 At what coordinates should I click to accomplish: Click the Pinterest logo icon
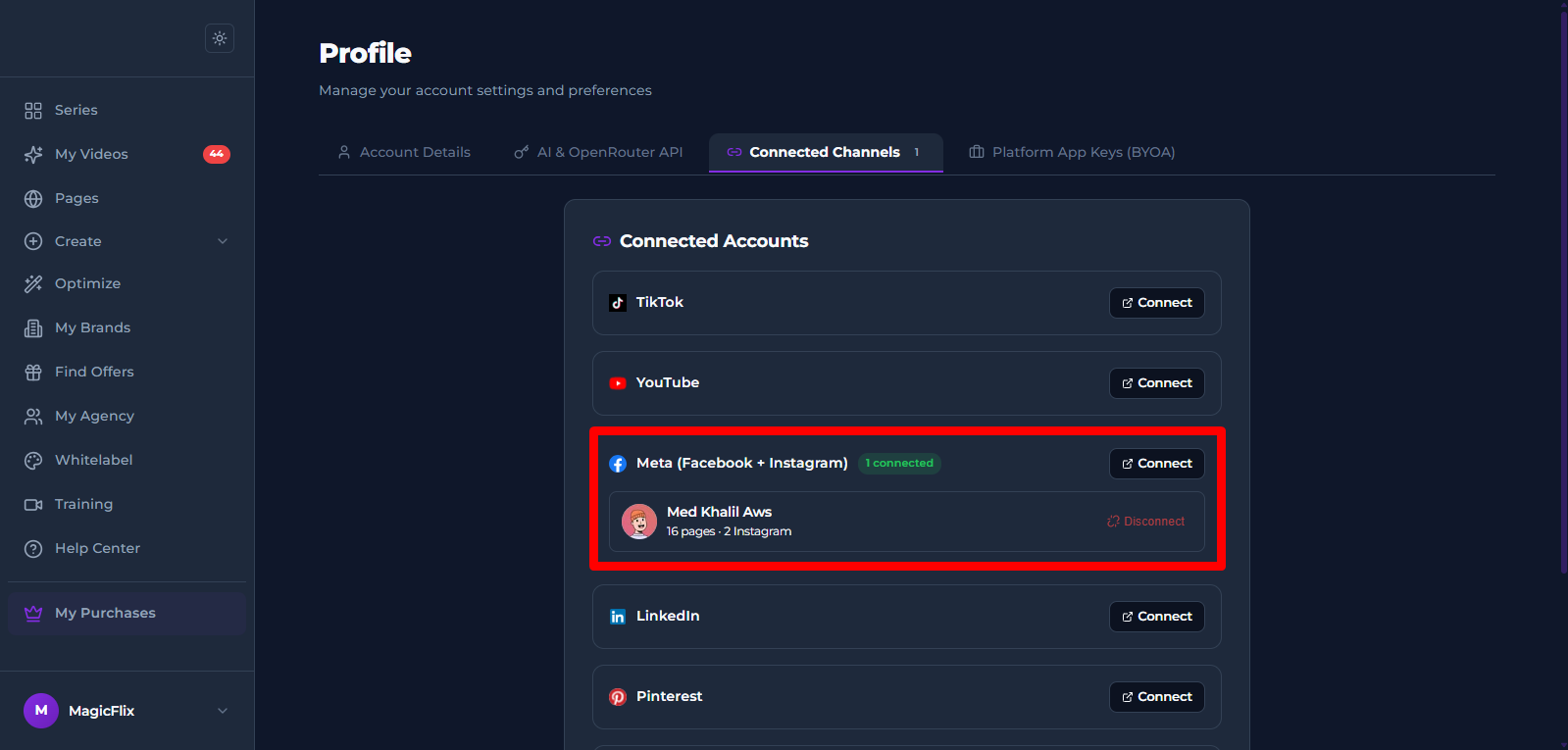(618, 697)
